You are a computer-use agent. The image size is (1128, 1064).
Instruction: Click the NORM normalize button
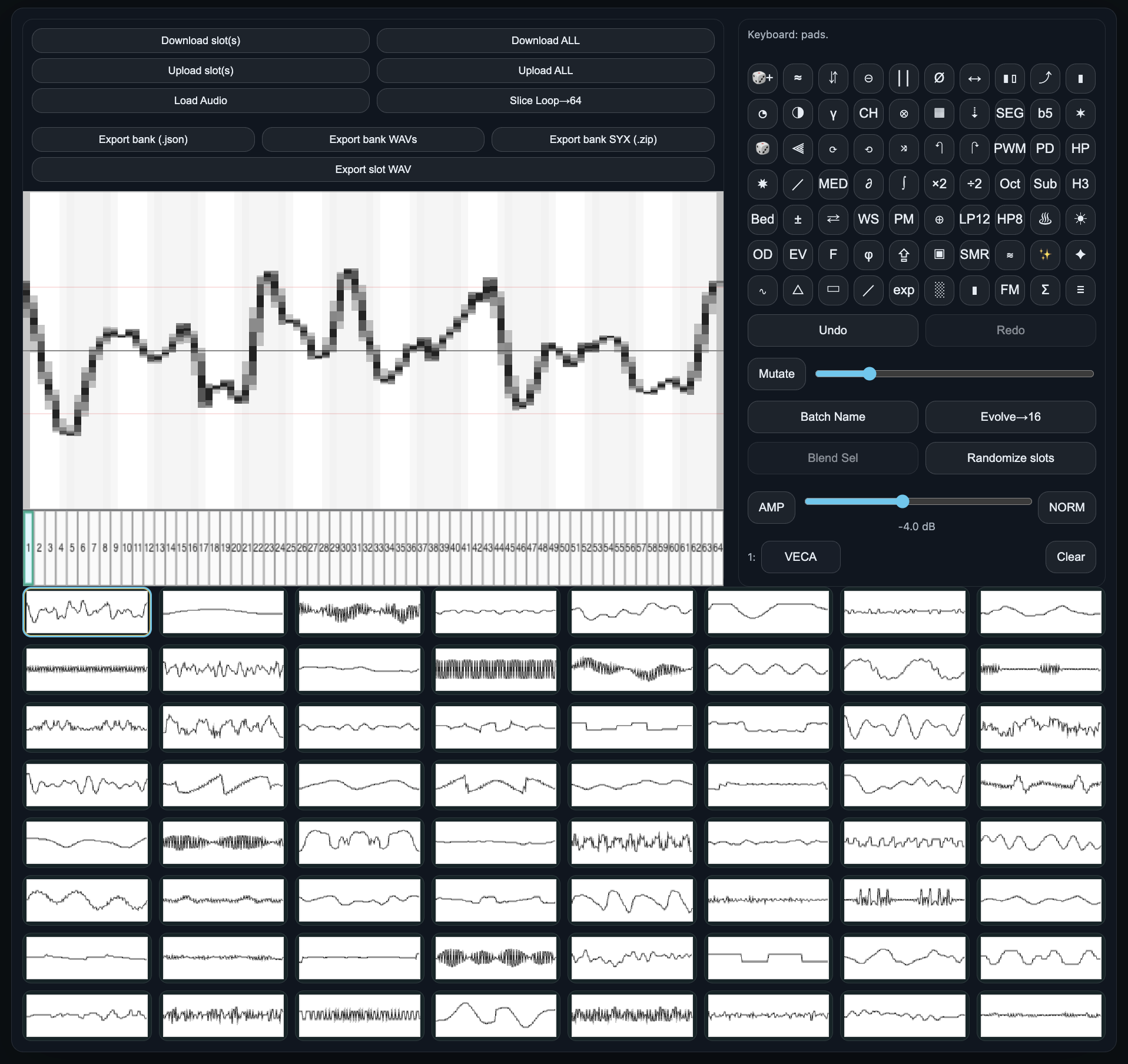(x=1066, y=507)
